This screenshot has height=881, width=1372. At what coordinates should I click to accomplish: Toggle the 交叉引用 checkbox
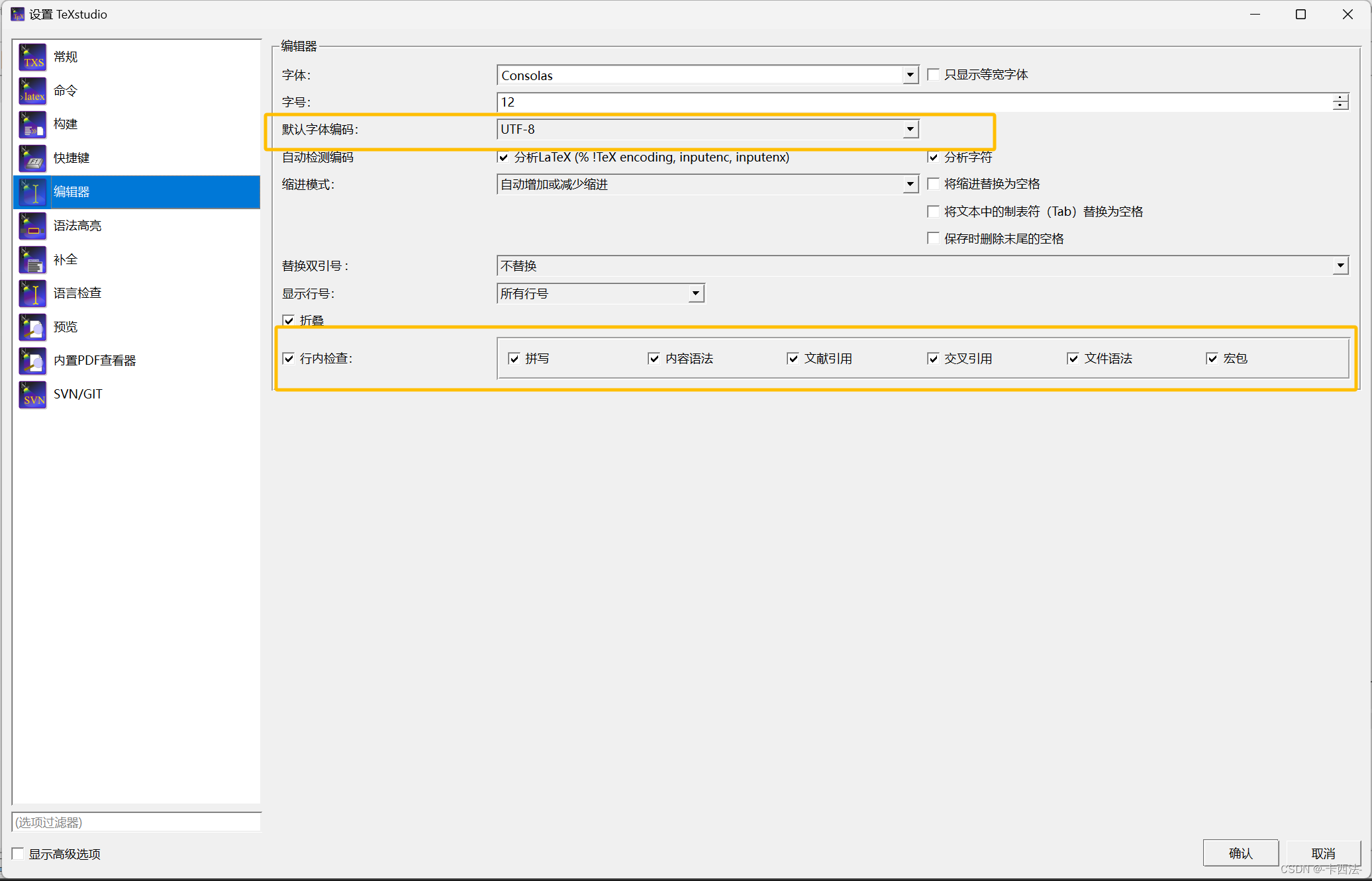point(934,358)
